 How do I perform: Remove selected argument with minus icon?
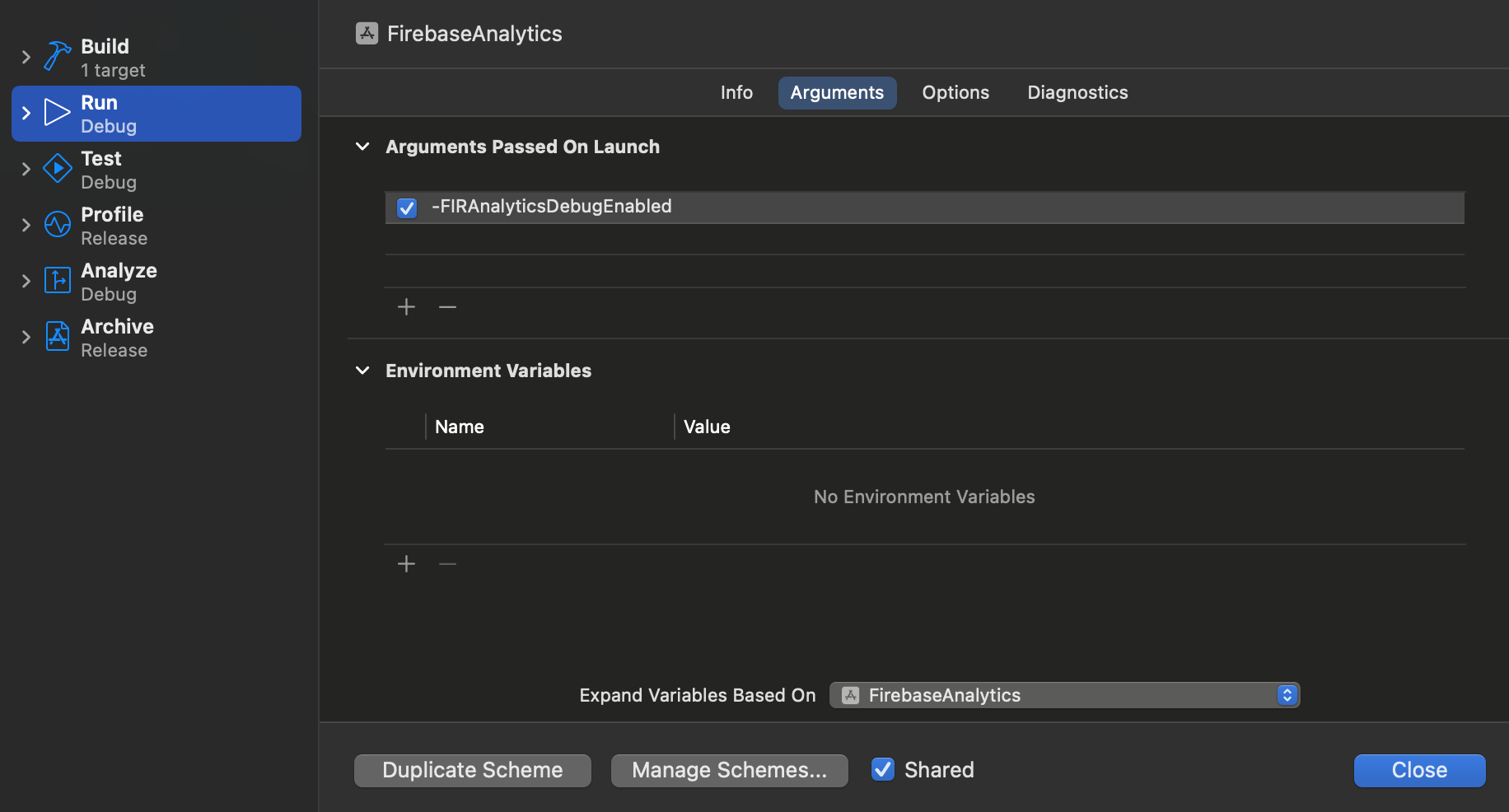click(x=446, y=306)
